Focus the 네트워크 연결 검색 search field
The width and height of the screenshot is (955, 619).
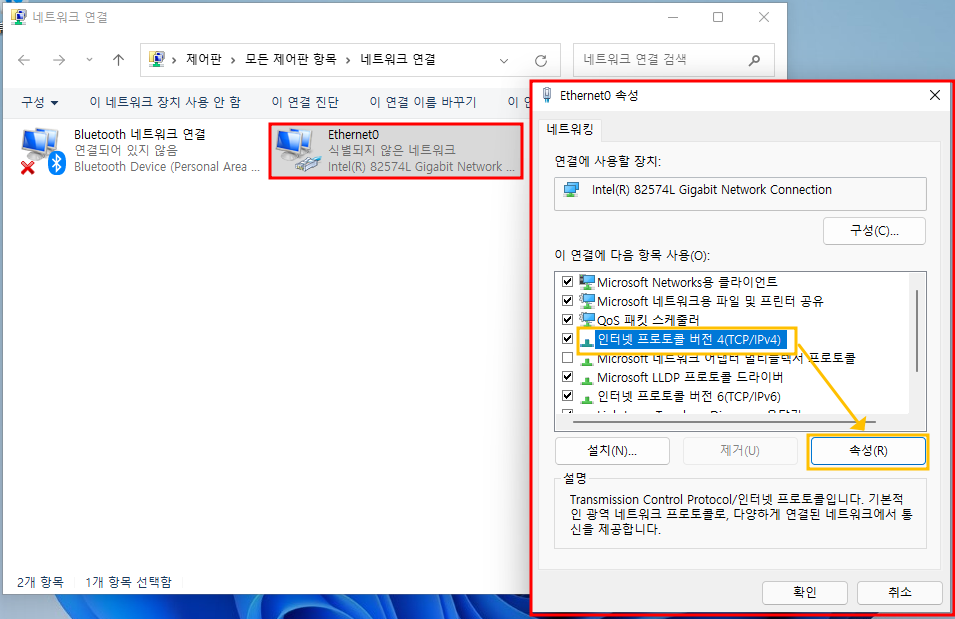coord(674,60)
